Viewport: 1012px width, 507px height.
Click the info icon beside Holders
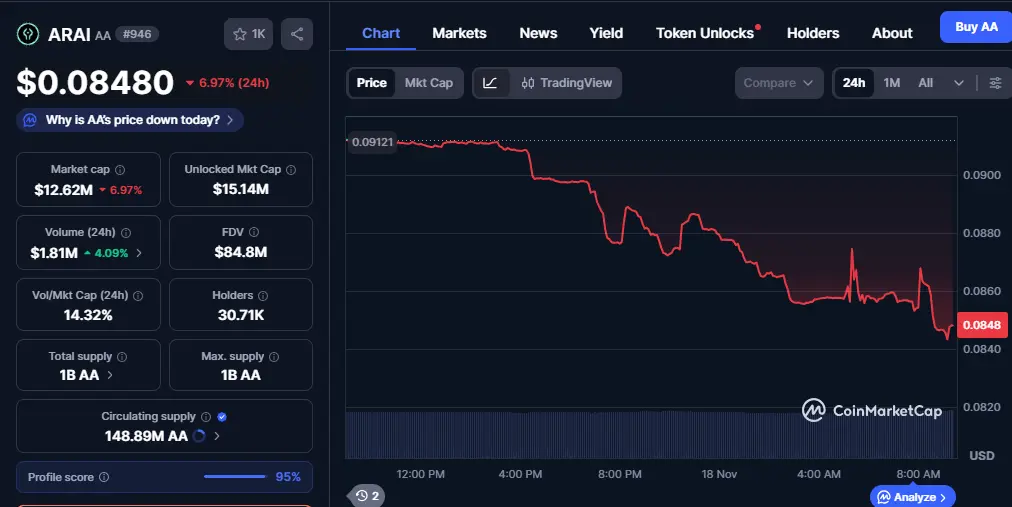[x=263, y=295]
